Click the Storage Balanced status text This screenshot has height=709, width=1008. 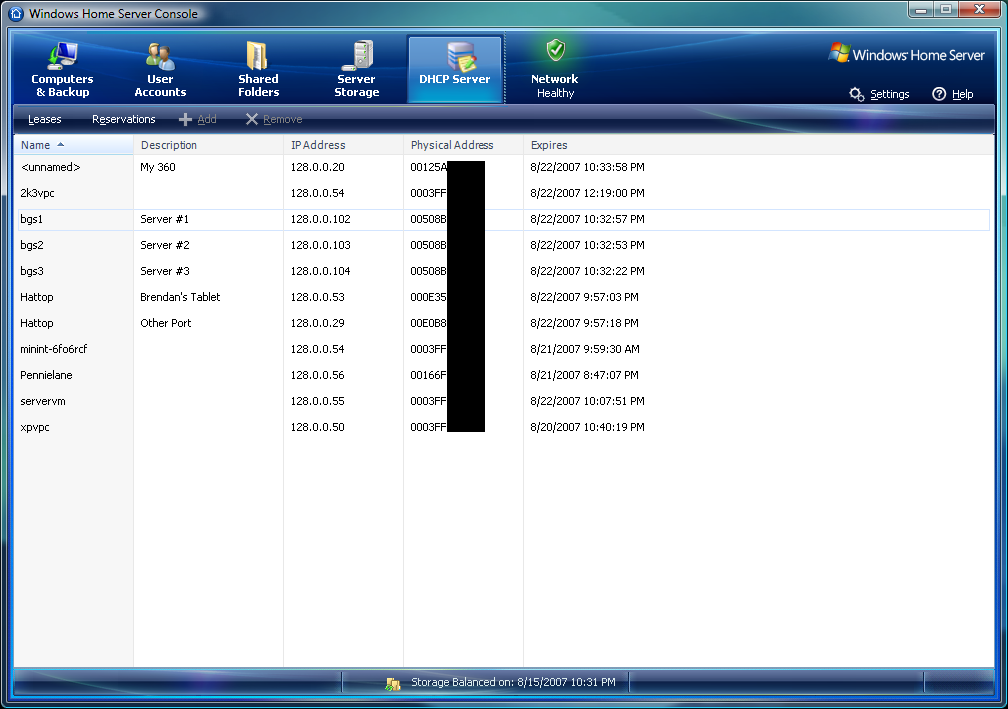coord(513,683)
